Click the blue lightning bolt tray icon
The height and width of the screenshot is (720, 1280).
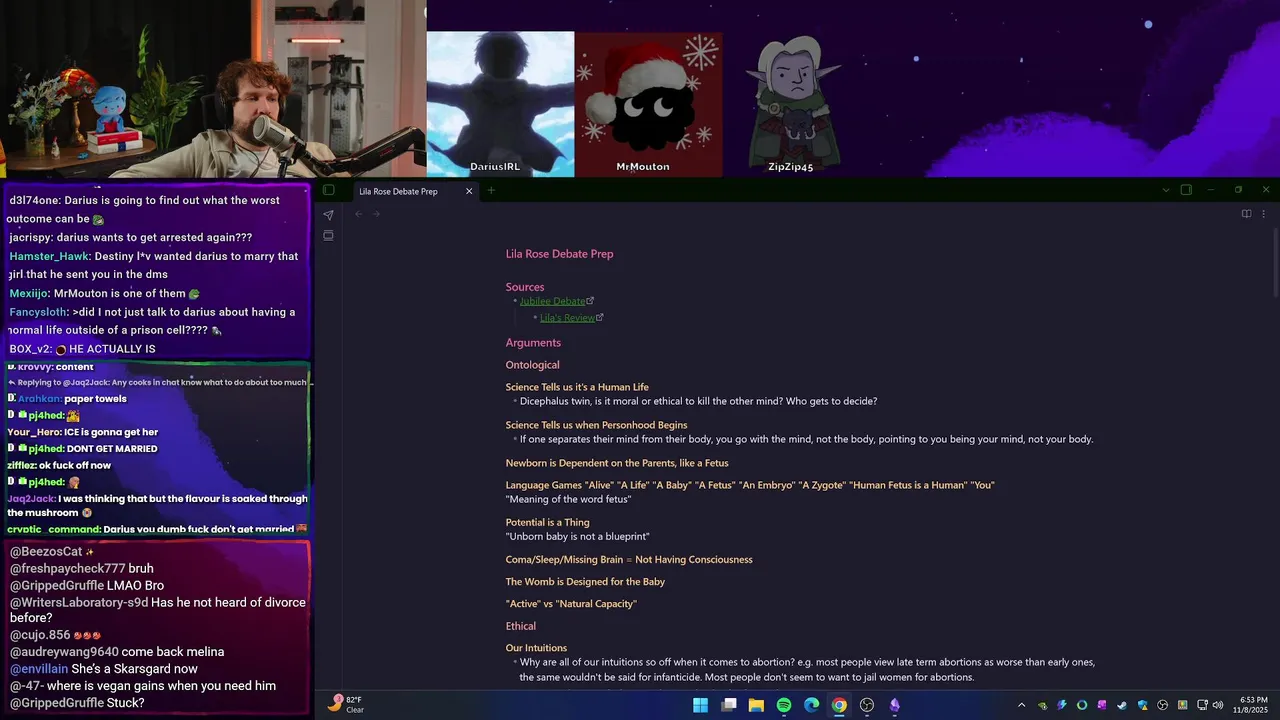pos(1062,705)
